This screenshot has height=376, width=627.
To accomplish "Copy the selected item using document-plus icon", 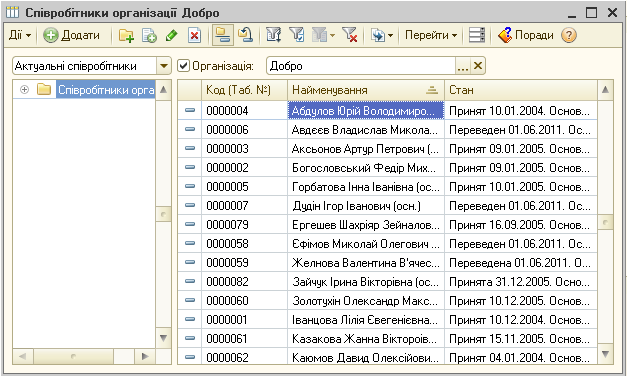I will point(149,35).
